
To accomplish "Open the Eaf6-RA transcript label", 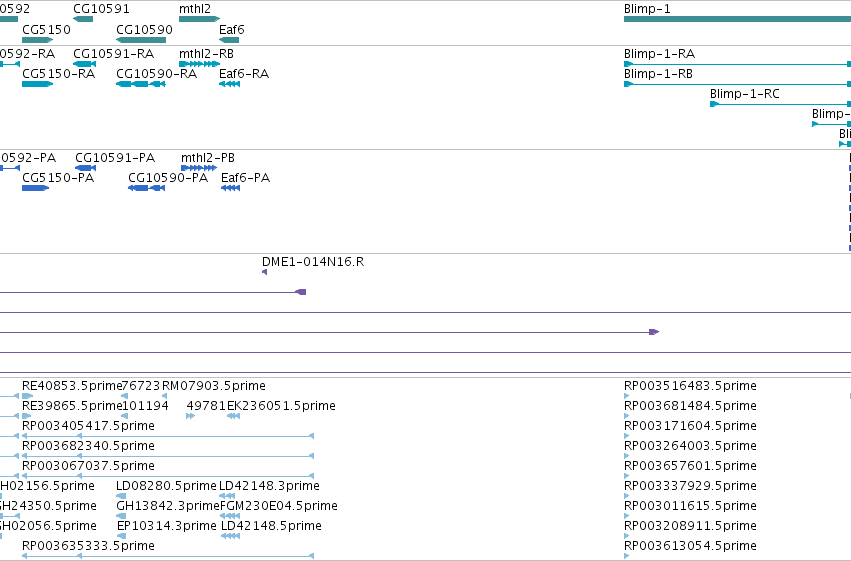I will point(244,74).
